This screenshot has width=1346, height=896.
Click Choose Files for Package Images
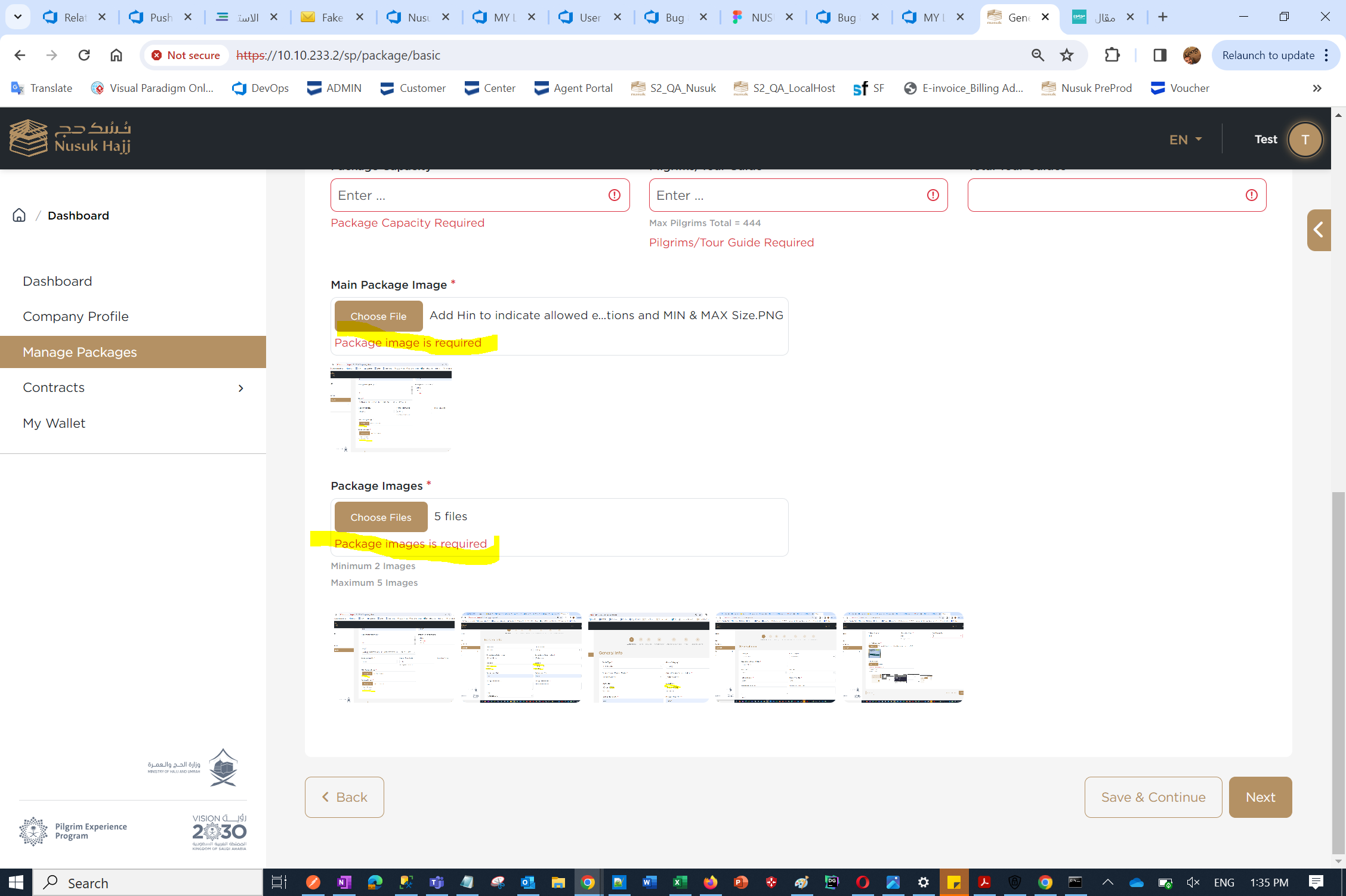tap(381, 517)
